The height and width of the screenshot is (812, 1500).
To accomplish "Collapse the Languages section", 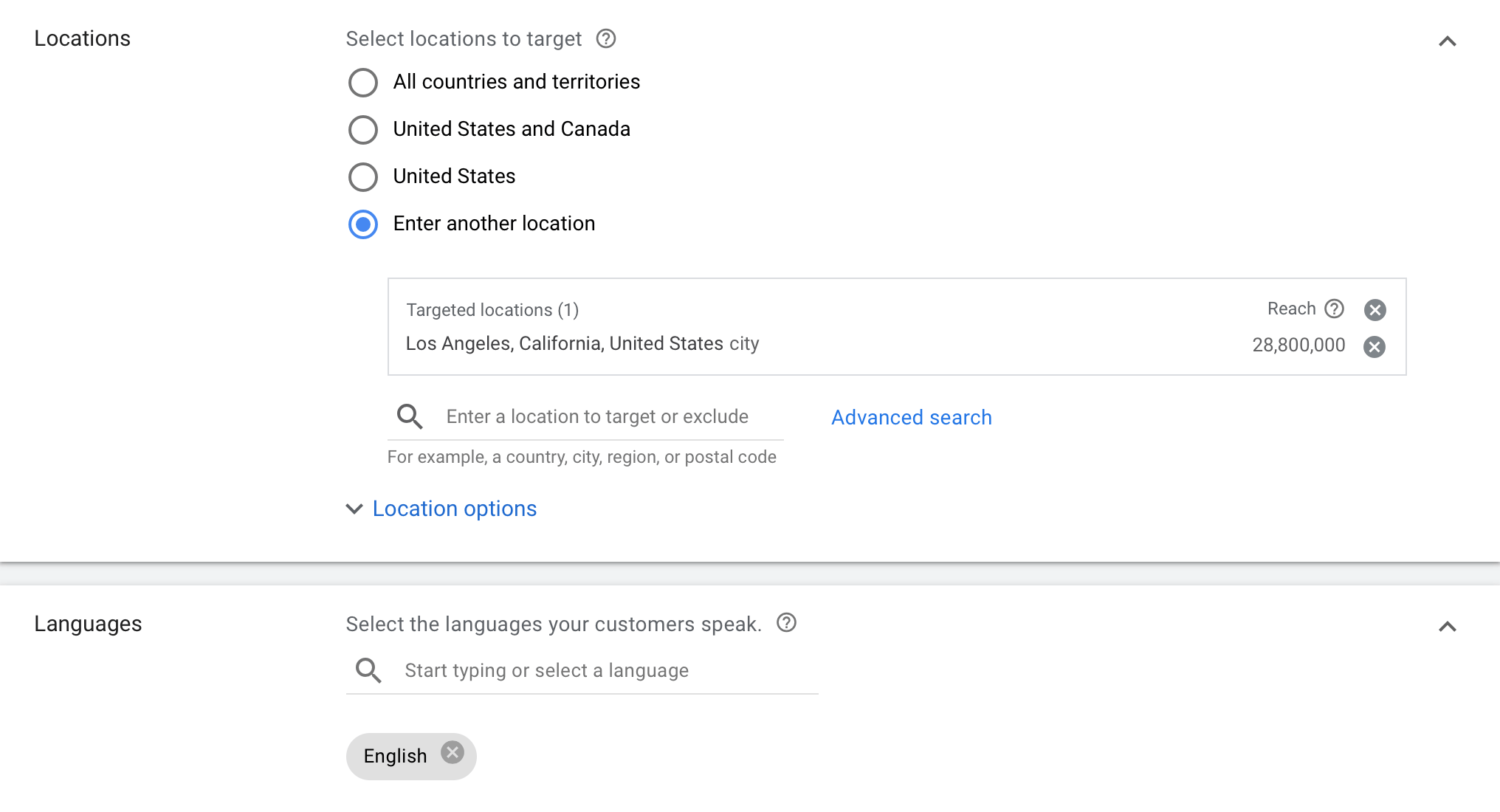I will point(1448,627).
